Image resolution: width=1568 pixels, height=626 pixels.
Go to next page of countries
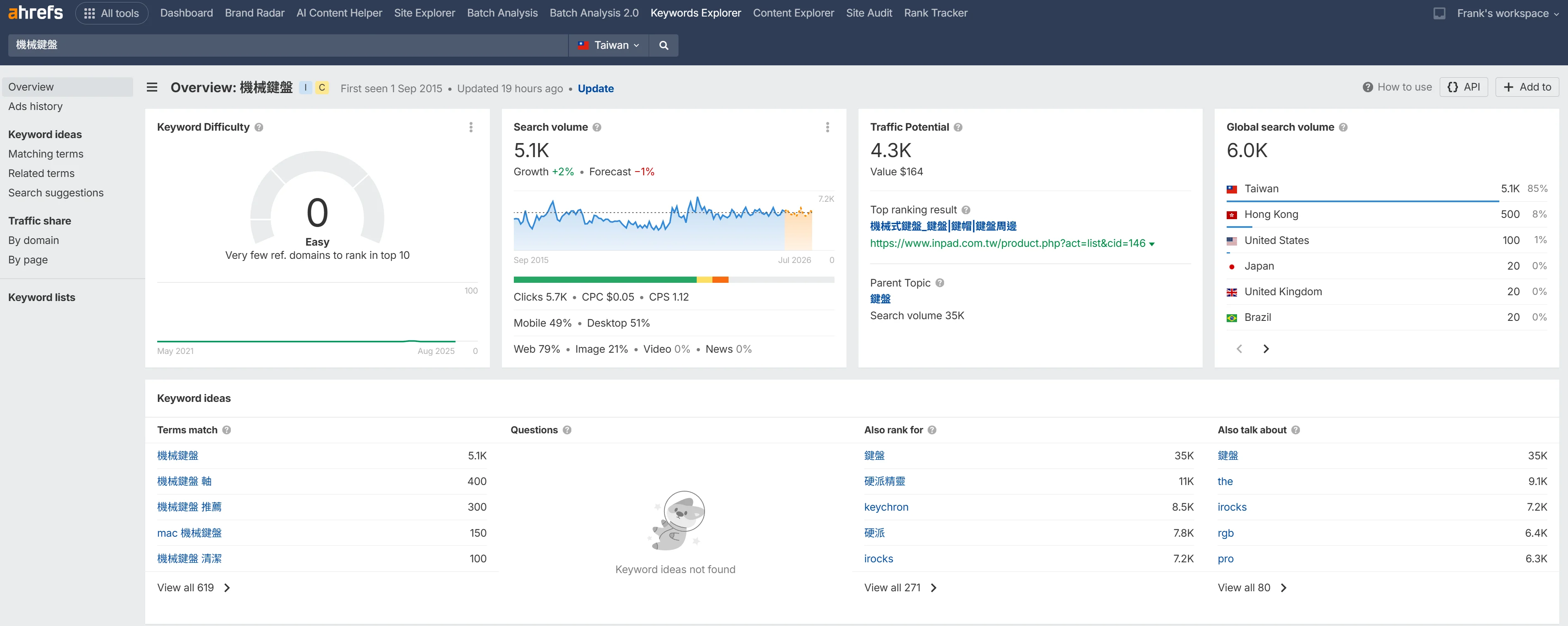[1266, 349]
